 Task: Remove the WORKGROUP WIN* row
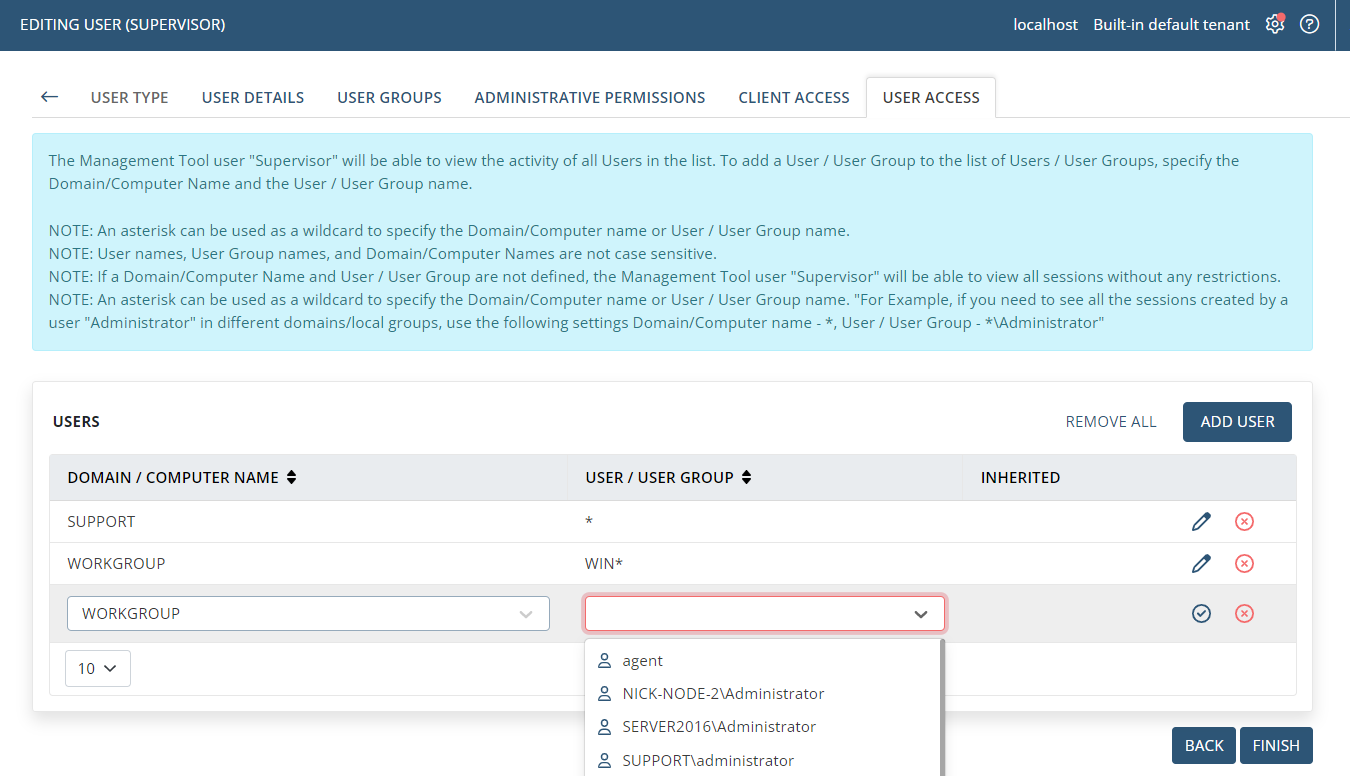coord(1244,564)
